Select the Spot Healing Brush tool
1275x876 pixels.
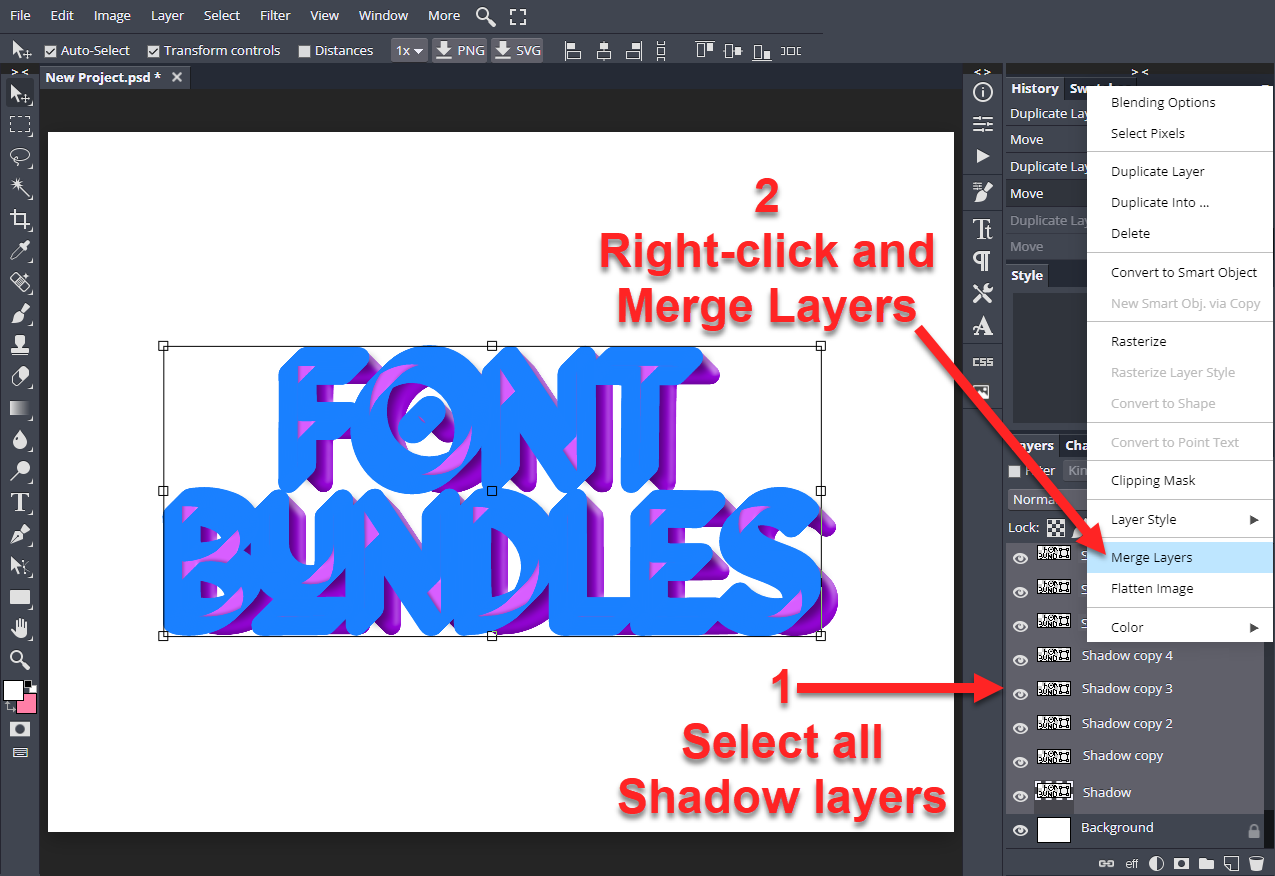20,283
